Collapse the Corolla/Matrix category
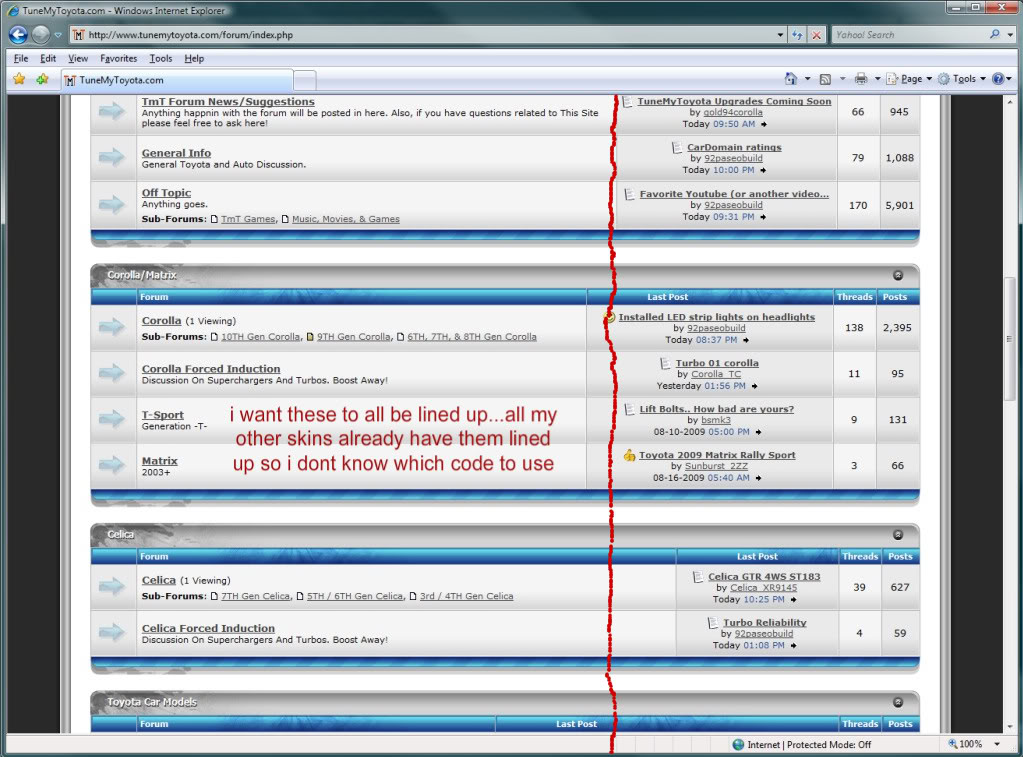This screenshot has height=757, width=1023. [898, 275]
